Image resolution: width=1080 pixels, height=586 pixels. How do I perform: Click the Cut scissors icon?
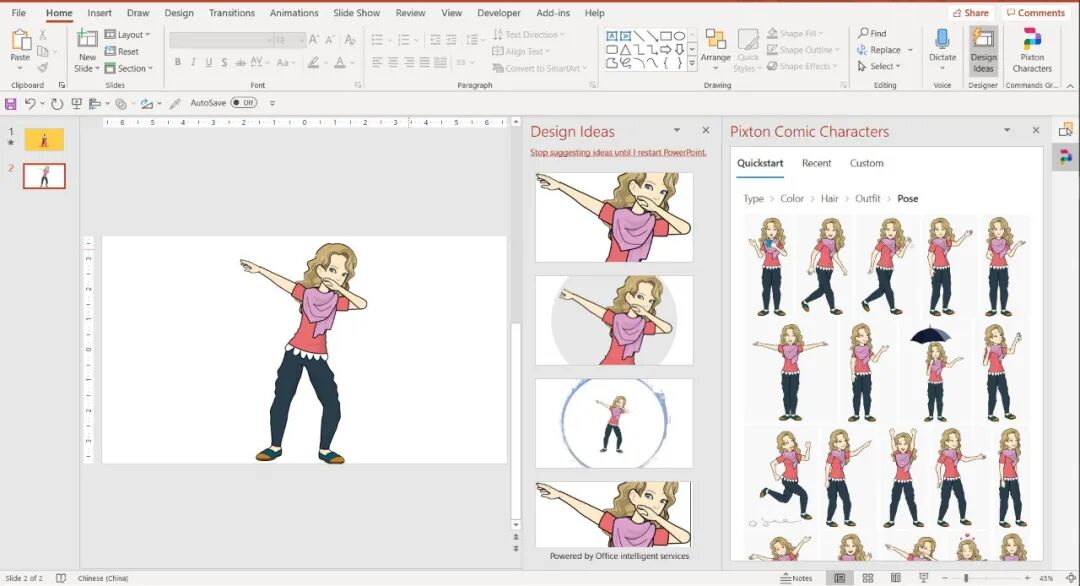[43, 34]
